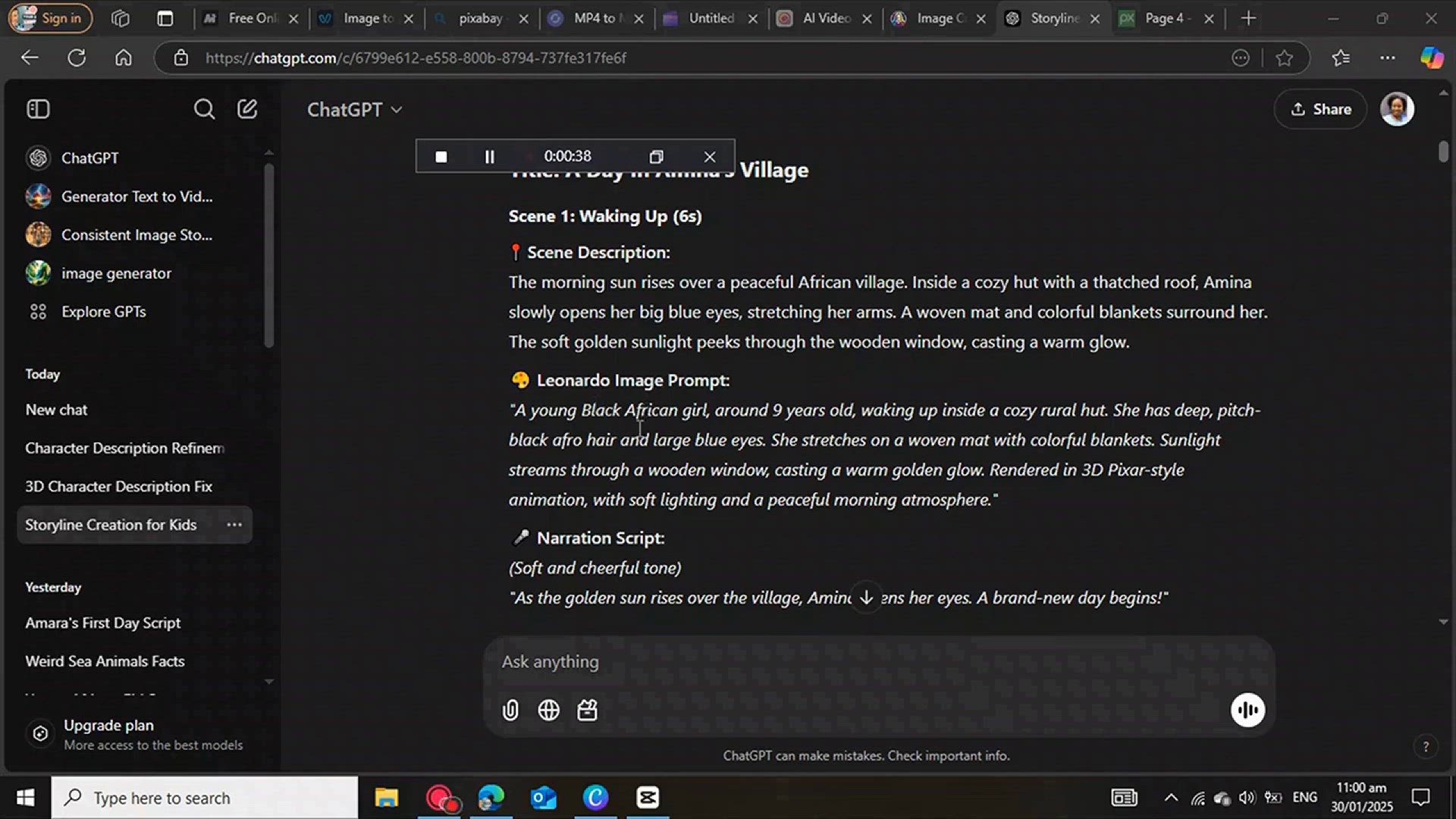This screenshot has width=1456, height=819.
Task: Close the recording toolbar
Action: (709, 156)
